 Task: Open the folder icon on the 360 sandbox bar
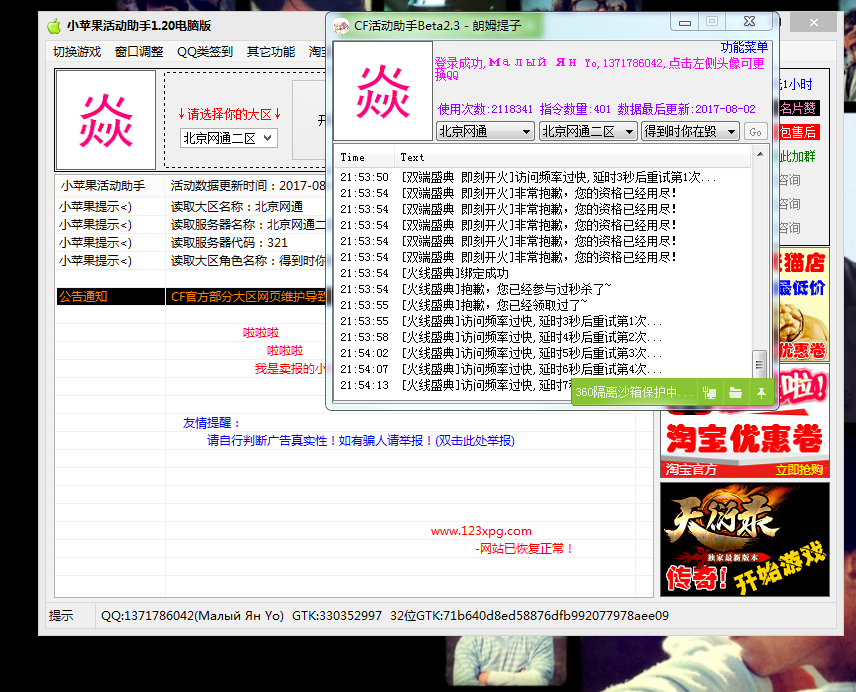click(735, 392)
